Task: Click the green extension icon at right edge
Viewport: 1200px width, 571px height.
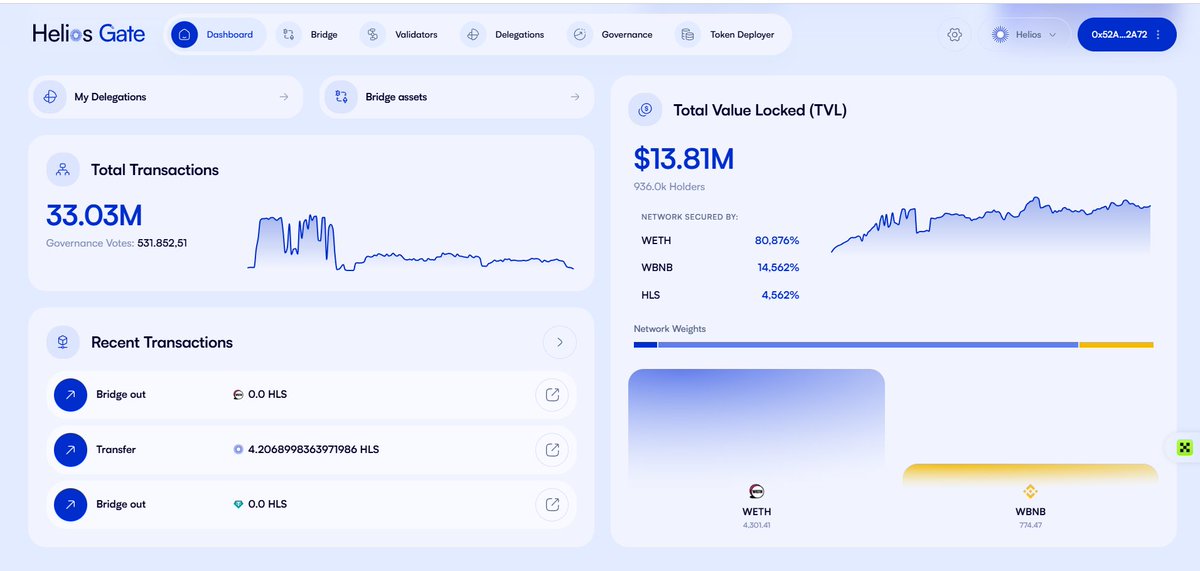Action: coord(1186,447)
